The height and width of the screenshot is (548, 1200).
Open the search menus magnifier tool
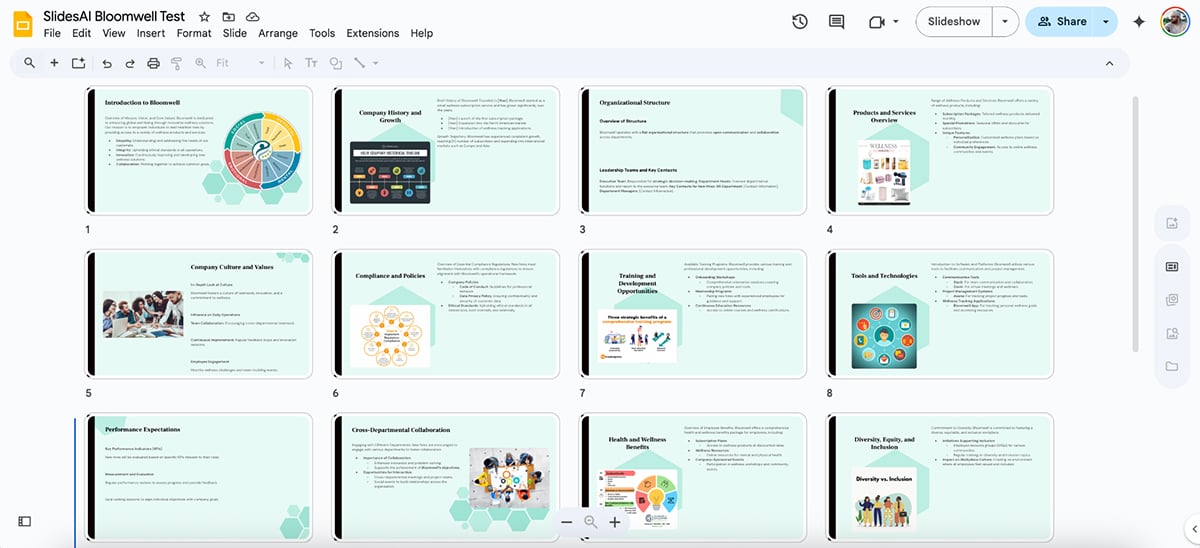click(x=29, y=63)
